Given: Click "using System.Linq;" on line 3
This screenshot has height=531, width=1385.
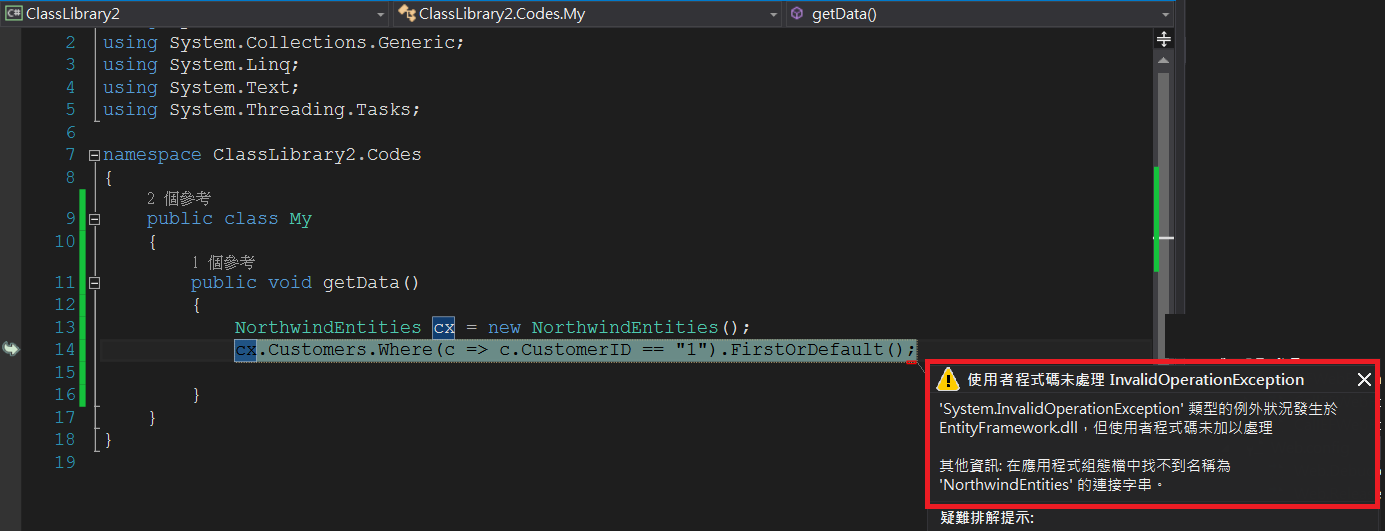Looking at the screenshot, I should click(x=201, y=65).
